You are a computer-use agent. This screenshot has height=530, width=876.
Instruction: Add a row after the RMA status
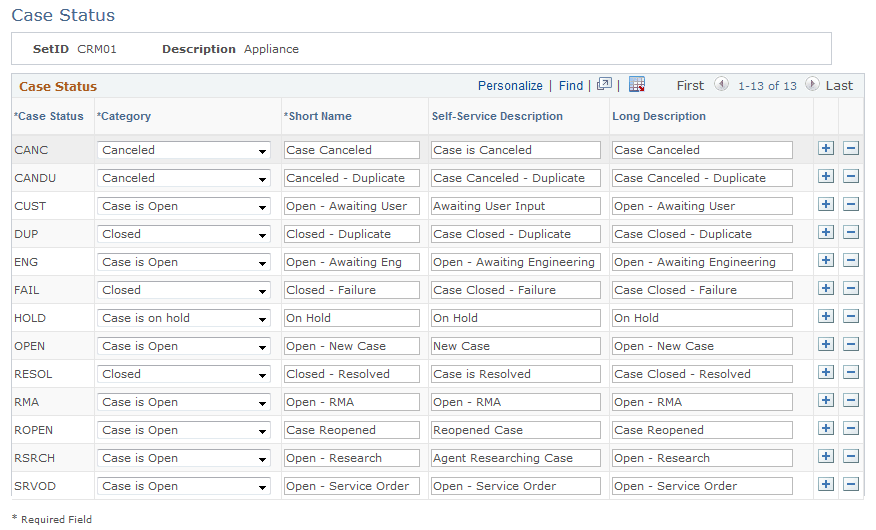click(826, 400)
